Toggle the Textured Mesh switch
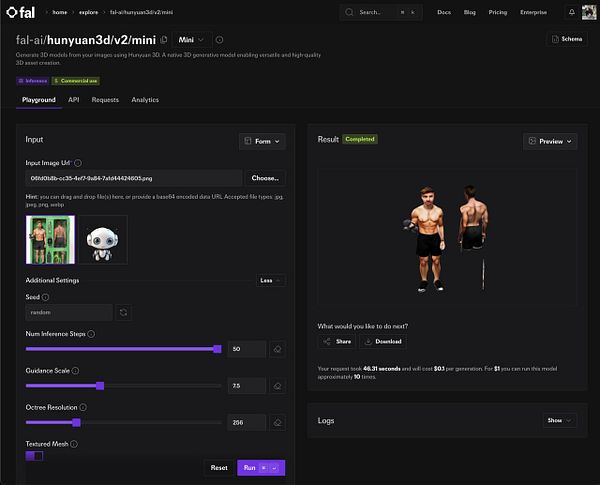 (x=34, y=456)
